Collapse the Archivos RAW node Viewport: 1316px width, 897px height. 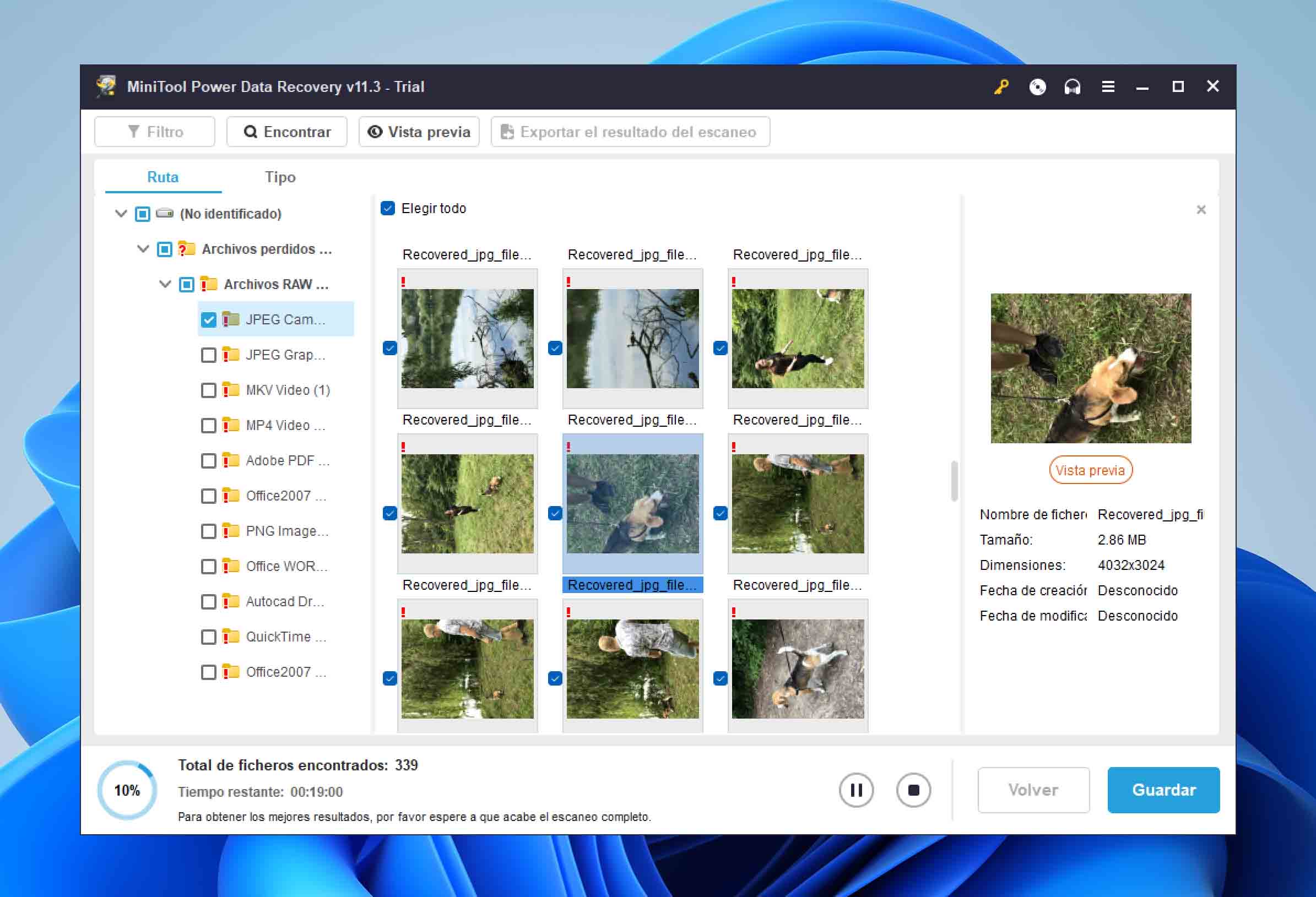[x=165, y=284]
